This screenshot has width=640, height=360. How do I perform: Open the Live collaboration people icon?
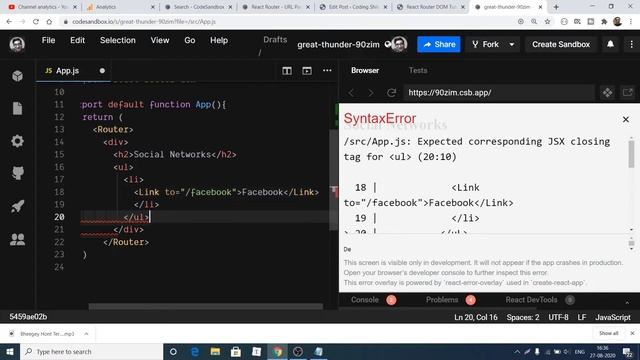tap(17, 239)
